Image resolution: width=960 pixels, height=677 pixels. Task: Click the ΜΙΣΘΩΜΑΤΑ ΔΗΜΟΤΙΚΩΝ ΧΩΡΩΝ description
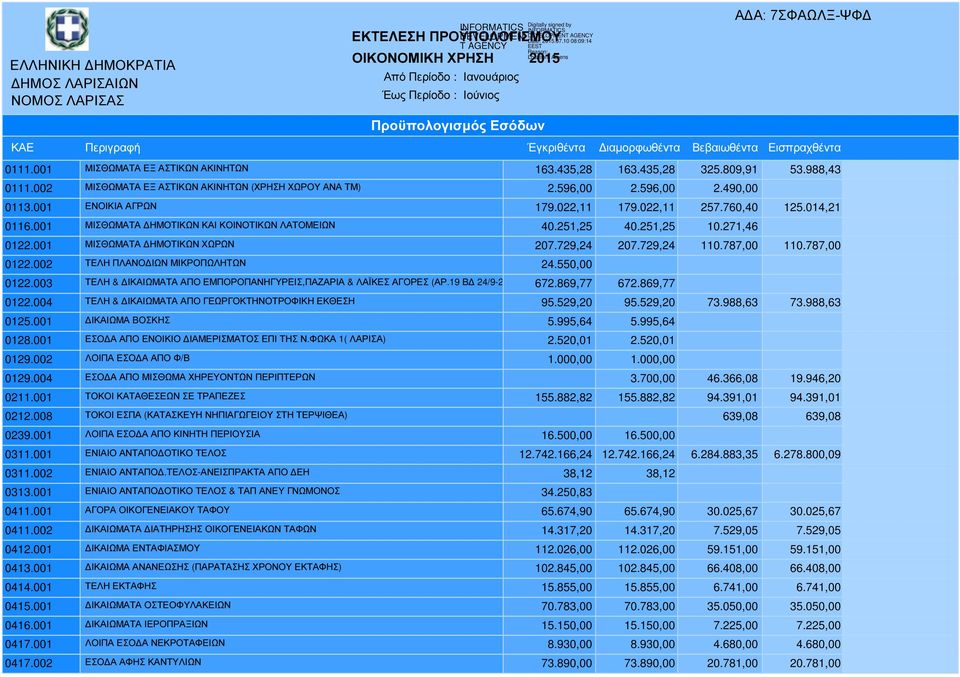(x=159, y=244)
